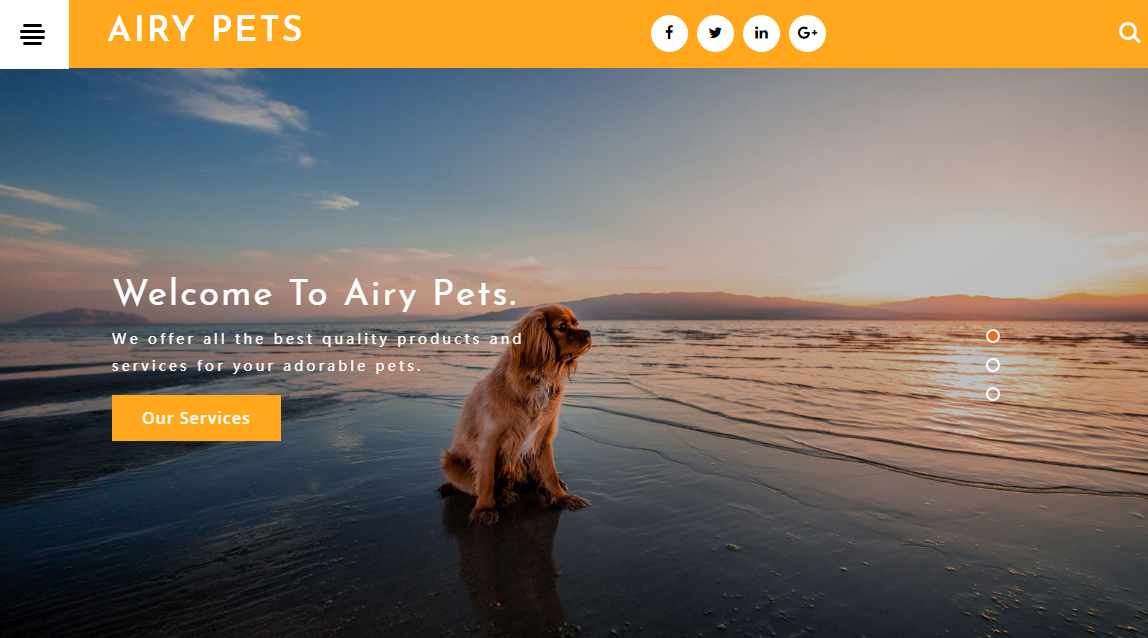Screen dimensions: 1148x638
Task: Click the small island on left horizon
Action: [x=82, y=316]
